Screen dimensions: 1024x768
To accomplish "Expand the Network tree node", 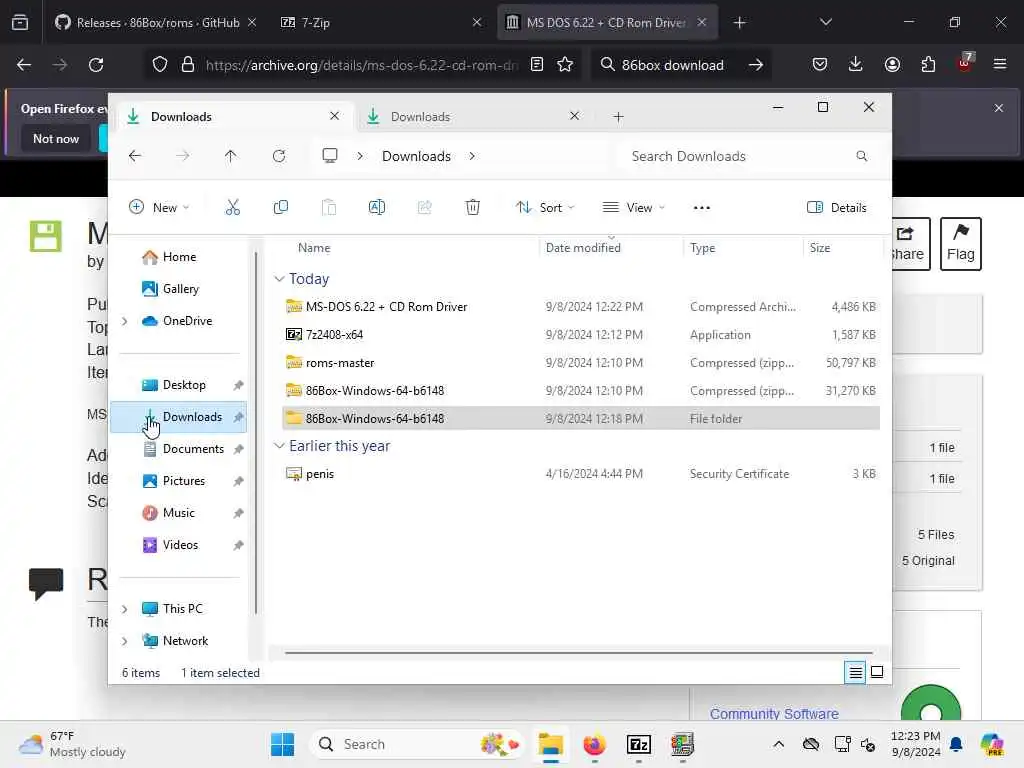I will point(125,641).
